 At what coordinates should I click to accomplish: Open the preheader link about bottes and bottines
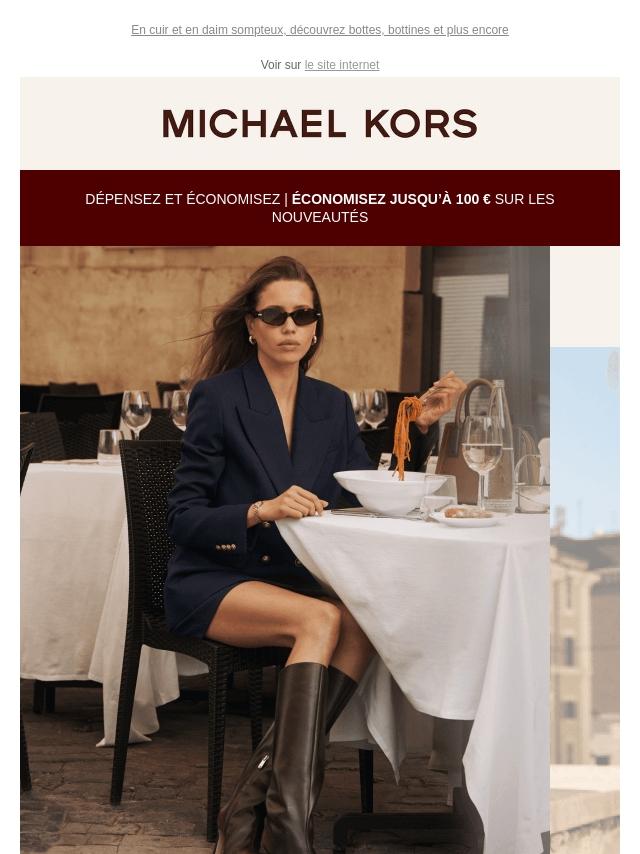[320, 30]
